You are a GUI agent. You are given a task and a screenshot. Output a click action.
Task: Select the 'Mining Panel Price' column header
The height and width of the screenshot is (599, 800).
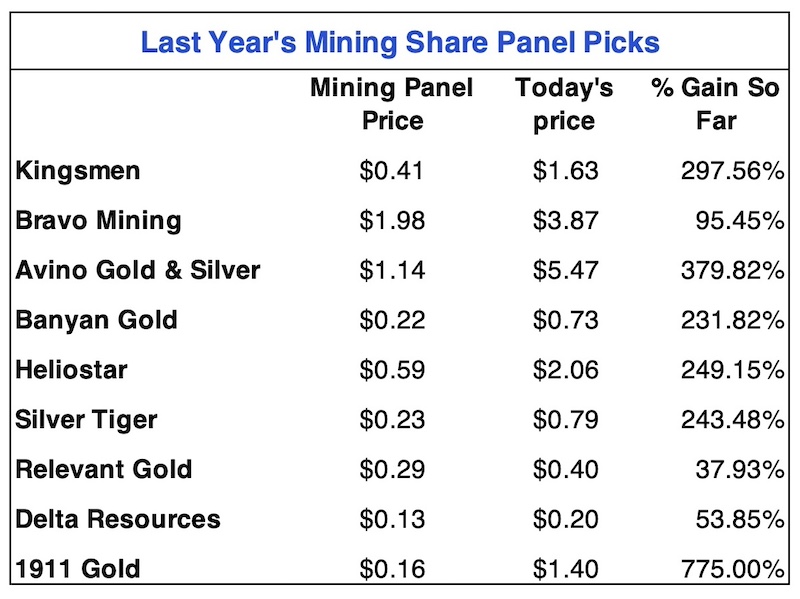point(391,104)
